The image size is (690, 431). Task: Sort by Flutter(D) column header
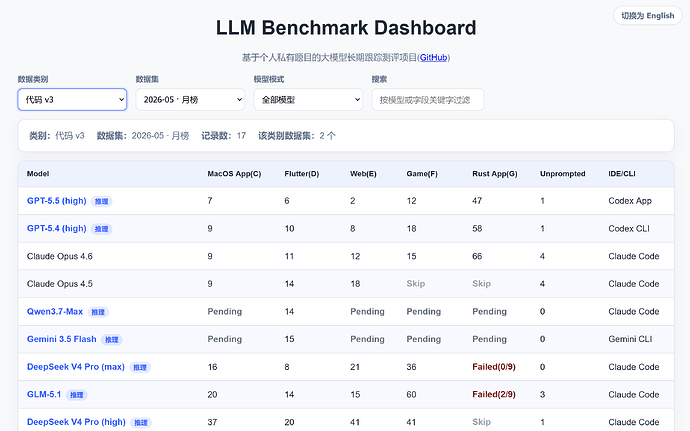301,174
